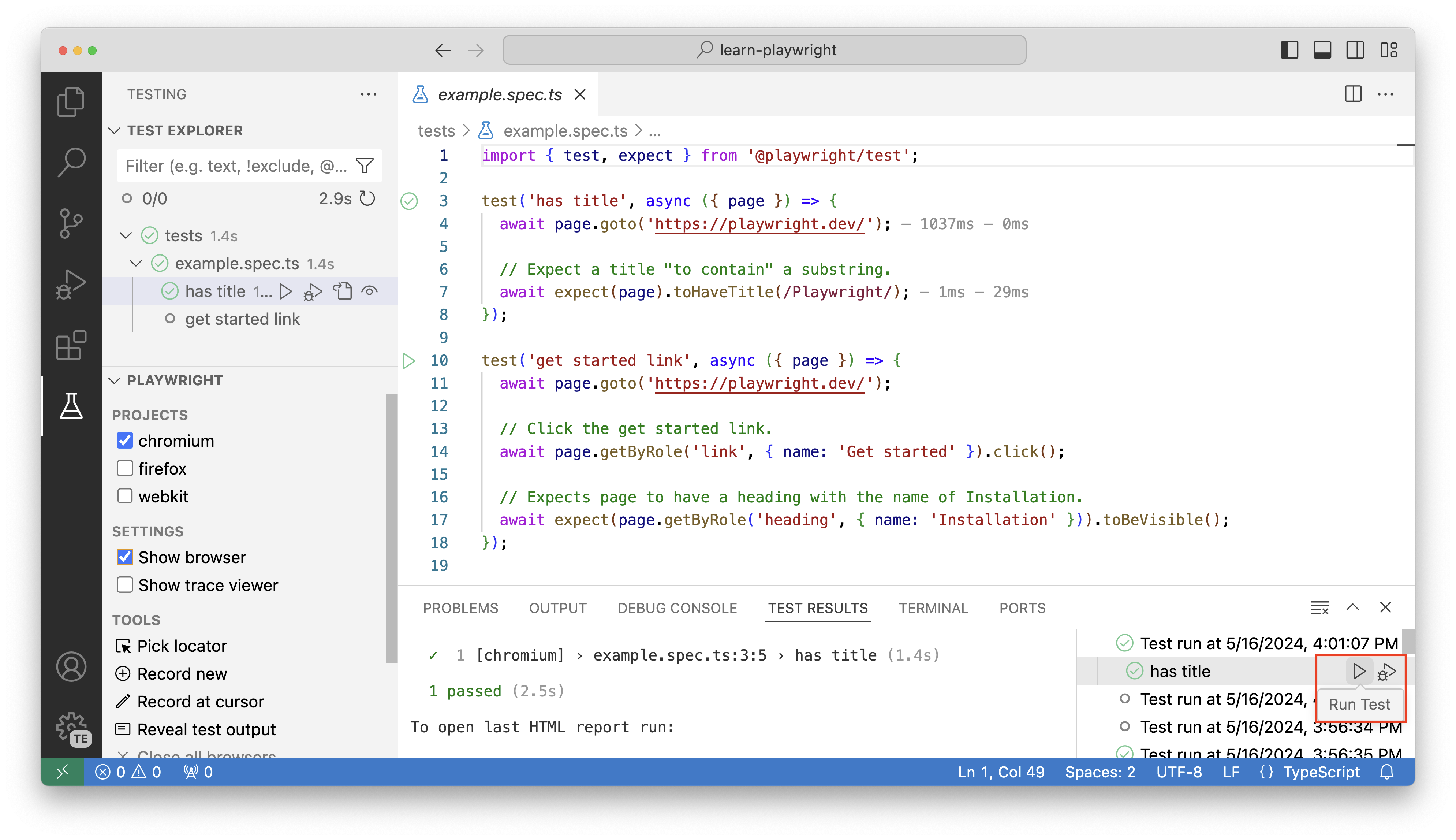The width and height of the screenshot is (1456, 840).
Task: Open the Run and Debug view
Action: click(x=71, y=284)
